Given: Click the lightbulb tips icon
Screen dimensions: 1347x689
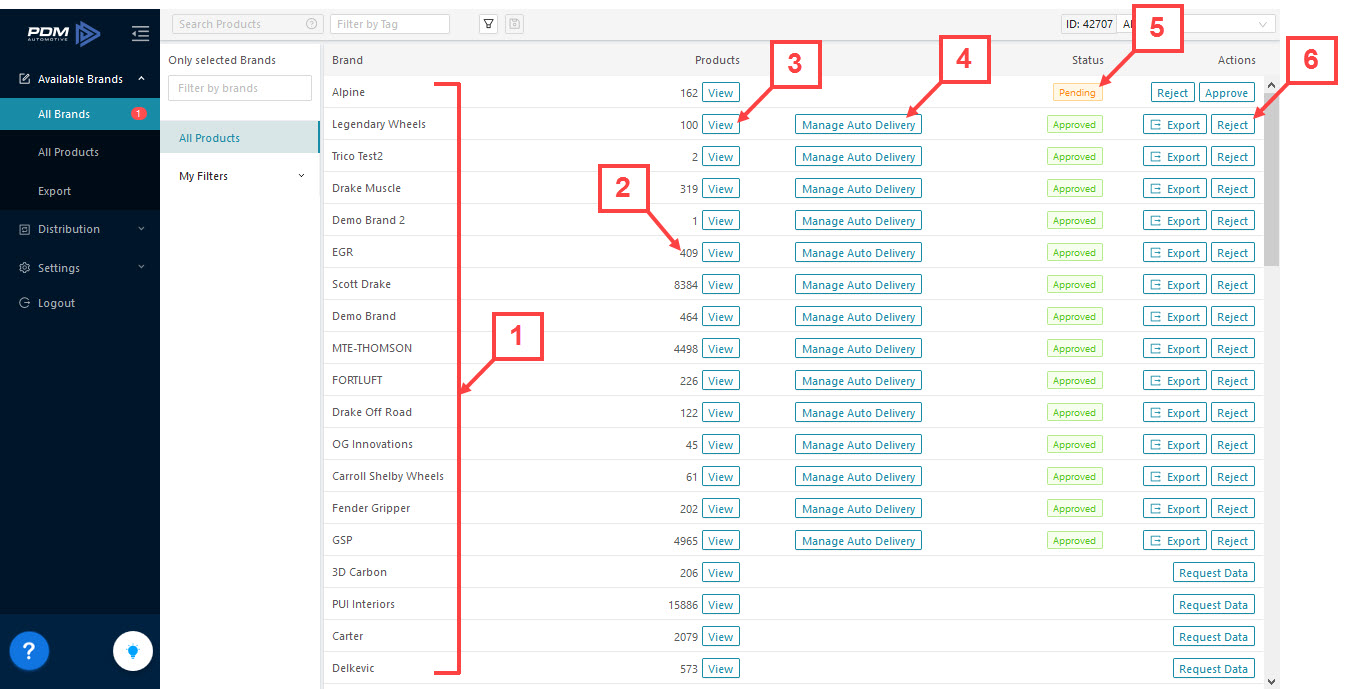Looking at the screenshot, I should coord(132,652).
